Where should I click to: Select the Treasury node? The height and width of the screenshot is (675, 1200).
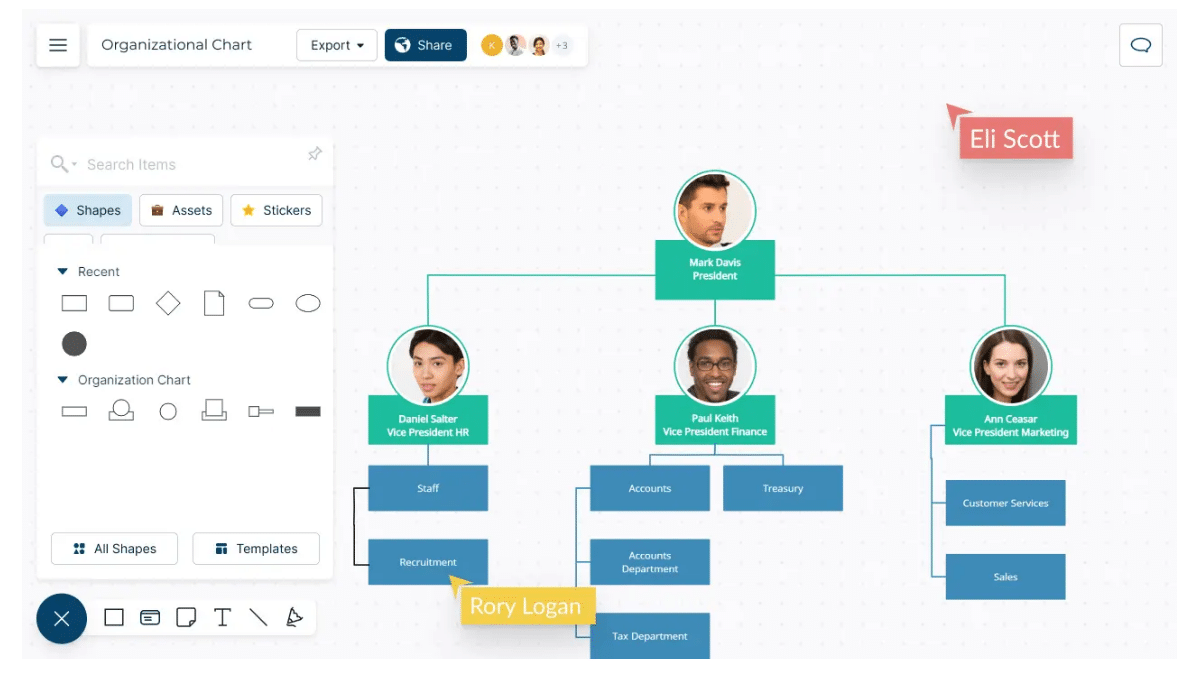click(783, 488)
